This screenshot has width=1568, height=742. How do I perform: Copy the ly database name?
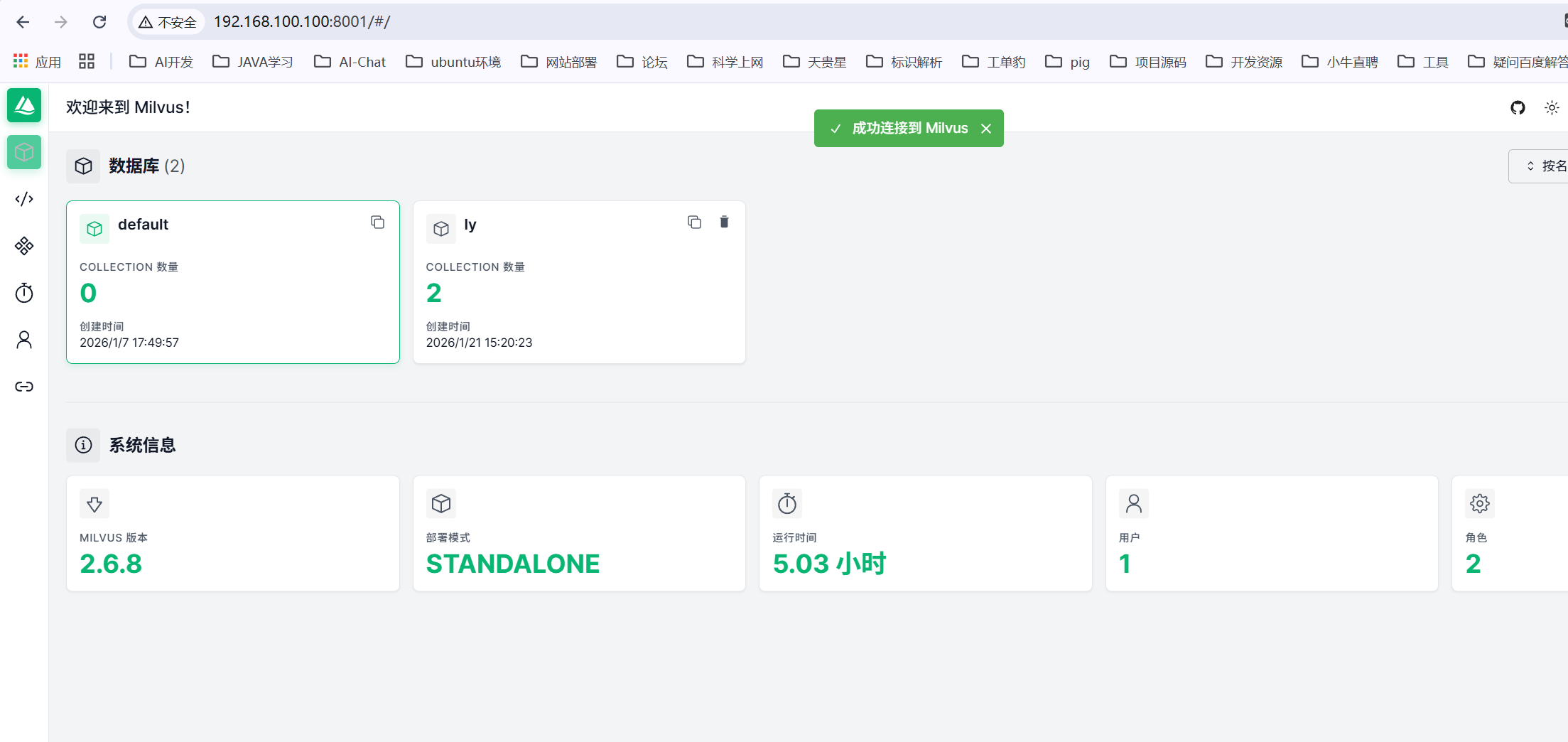[694, 222]
